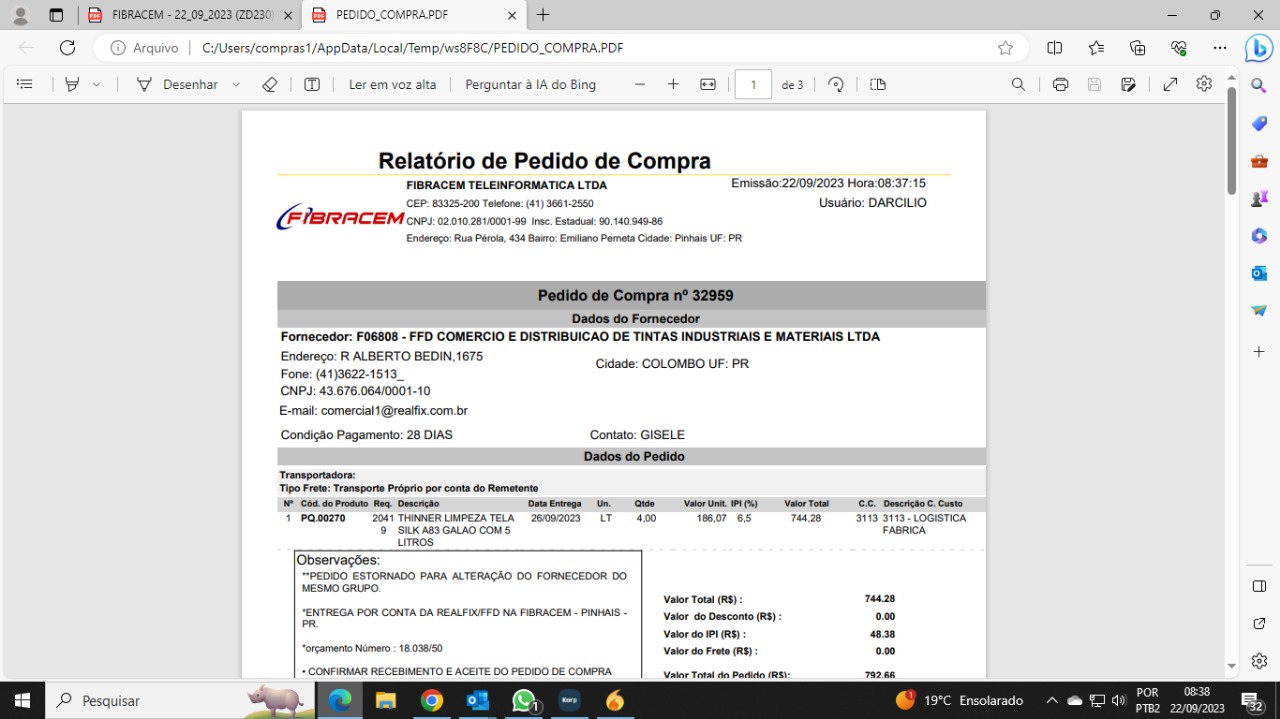
Task: Enter PDF full screen mode
Action: [1170, 85]
